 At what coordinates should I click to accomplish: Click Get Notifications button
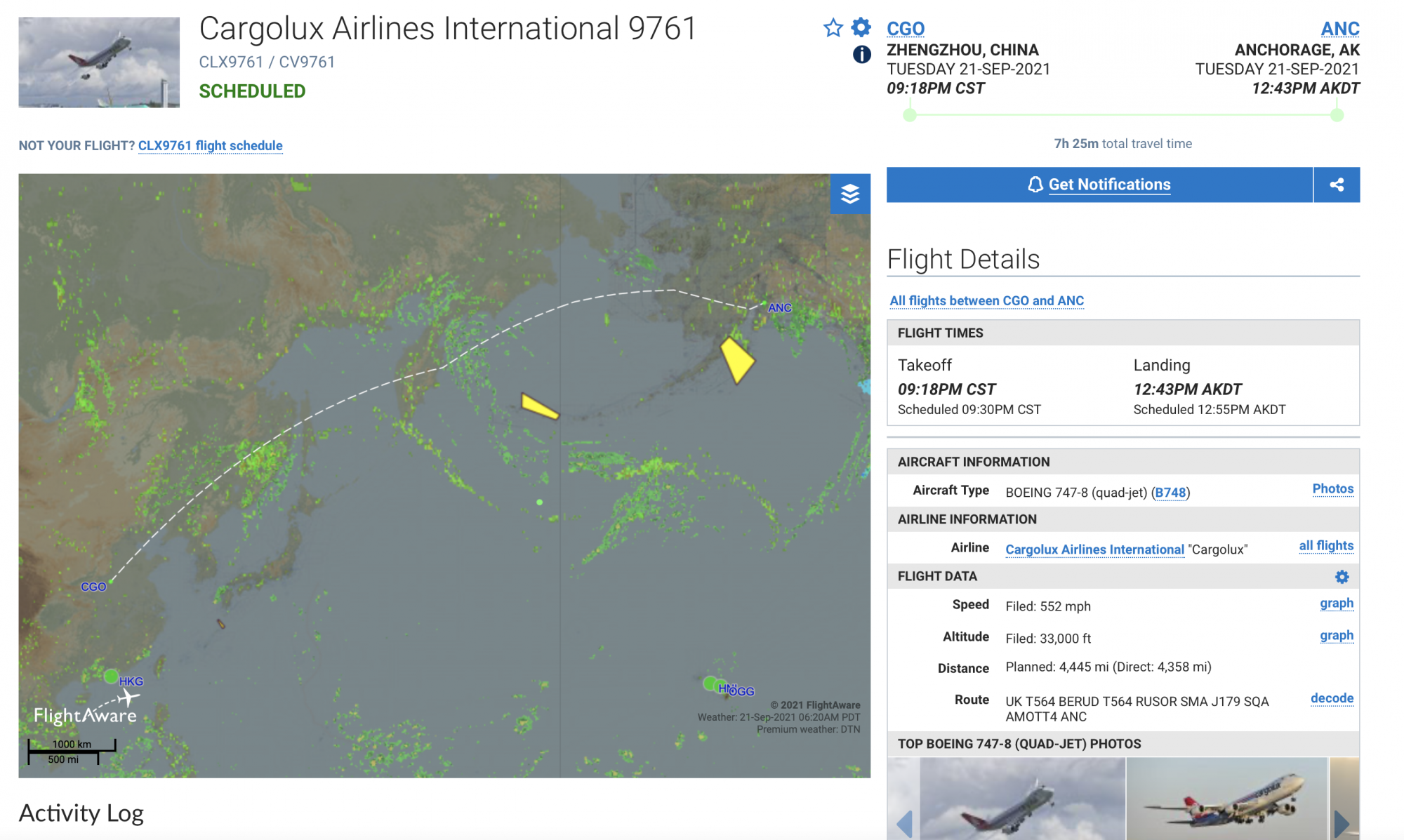pos(1099,185)
